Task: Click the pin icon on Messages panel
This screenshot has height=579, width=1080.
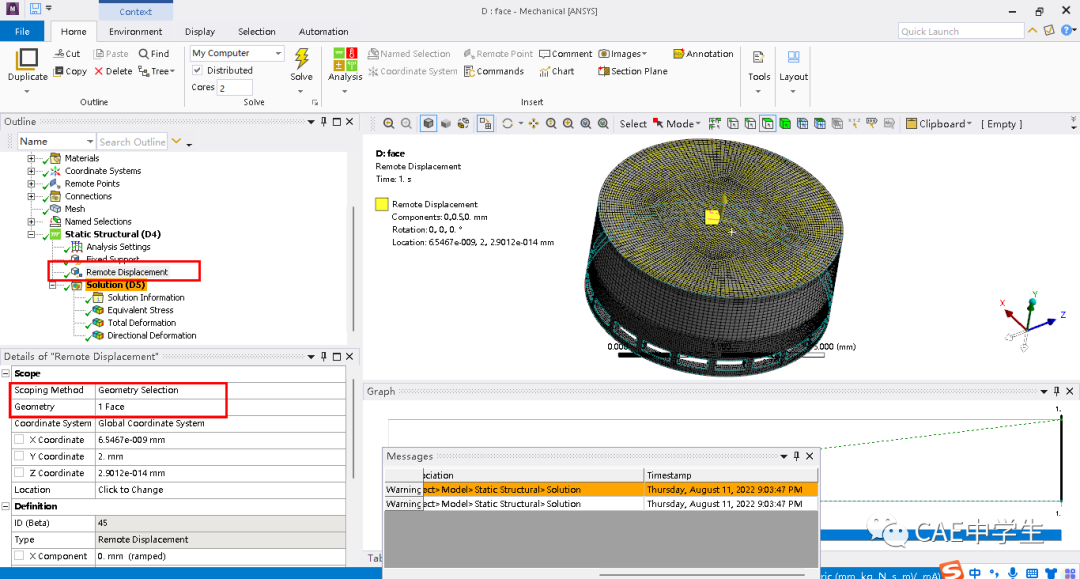Action: (796, 456)
